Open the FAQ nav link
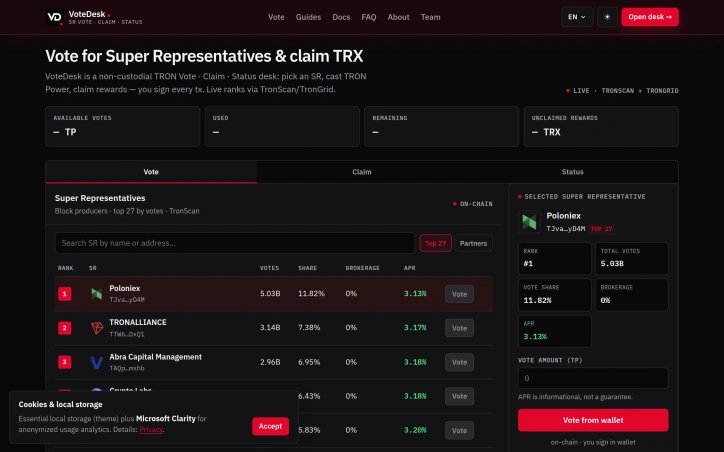 coord(369,17)
